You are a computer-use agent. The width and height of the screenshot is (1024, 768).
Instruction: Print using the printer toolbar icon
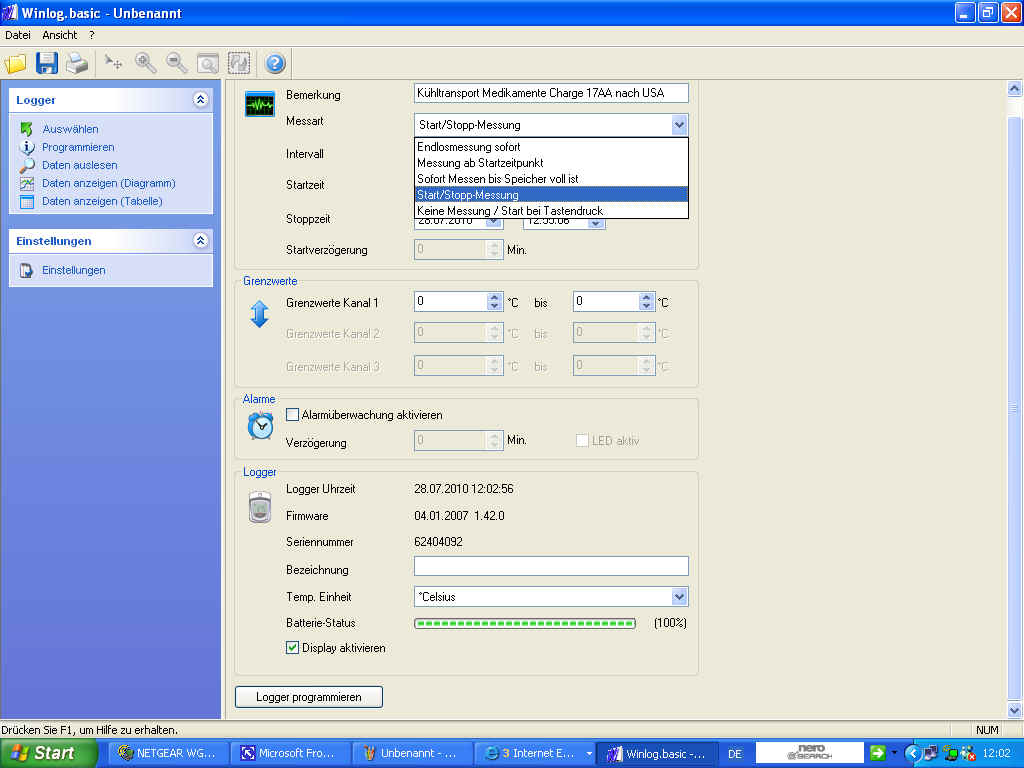(76, 63)
